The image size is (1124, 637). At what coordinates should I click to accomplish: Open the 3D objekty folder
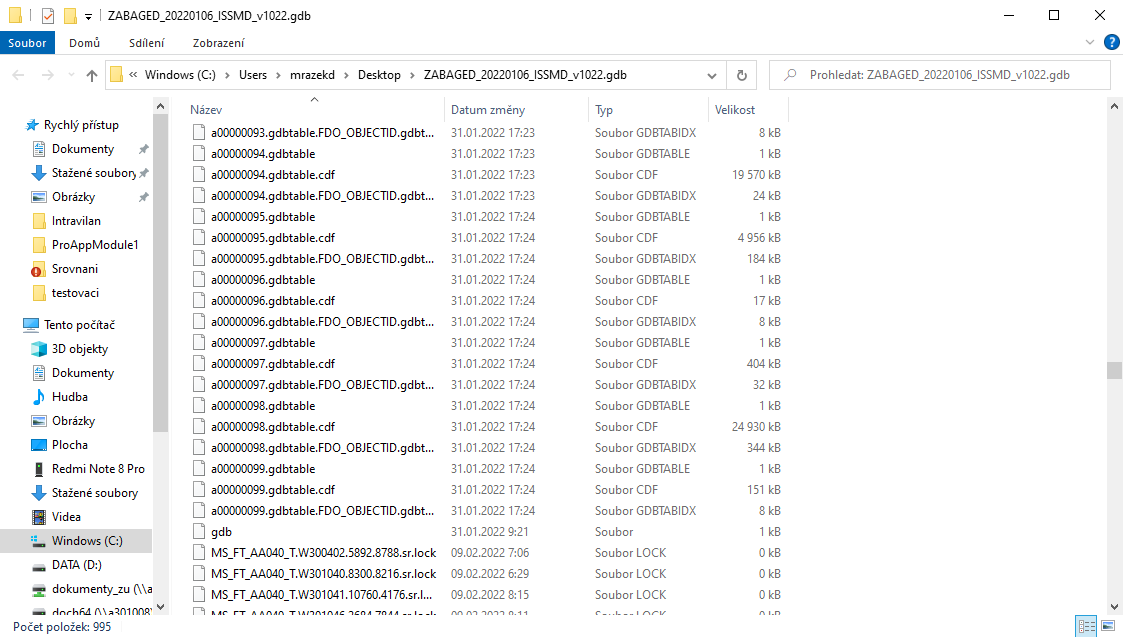point(80,349)
